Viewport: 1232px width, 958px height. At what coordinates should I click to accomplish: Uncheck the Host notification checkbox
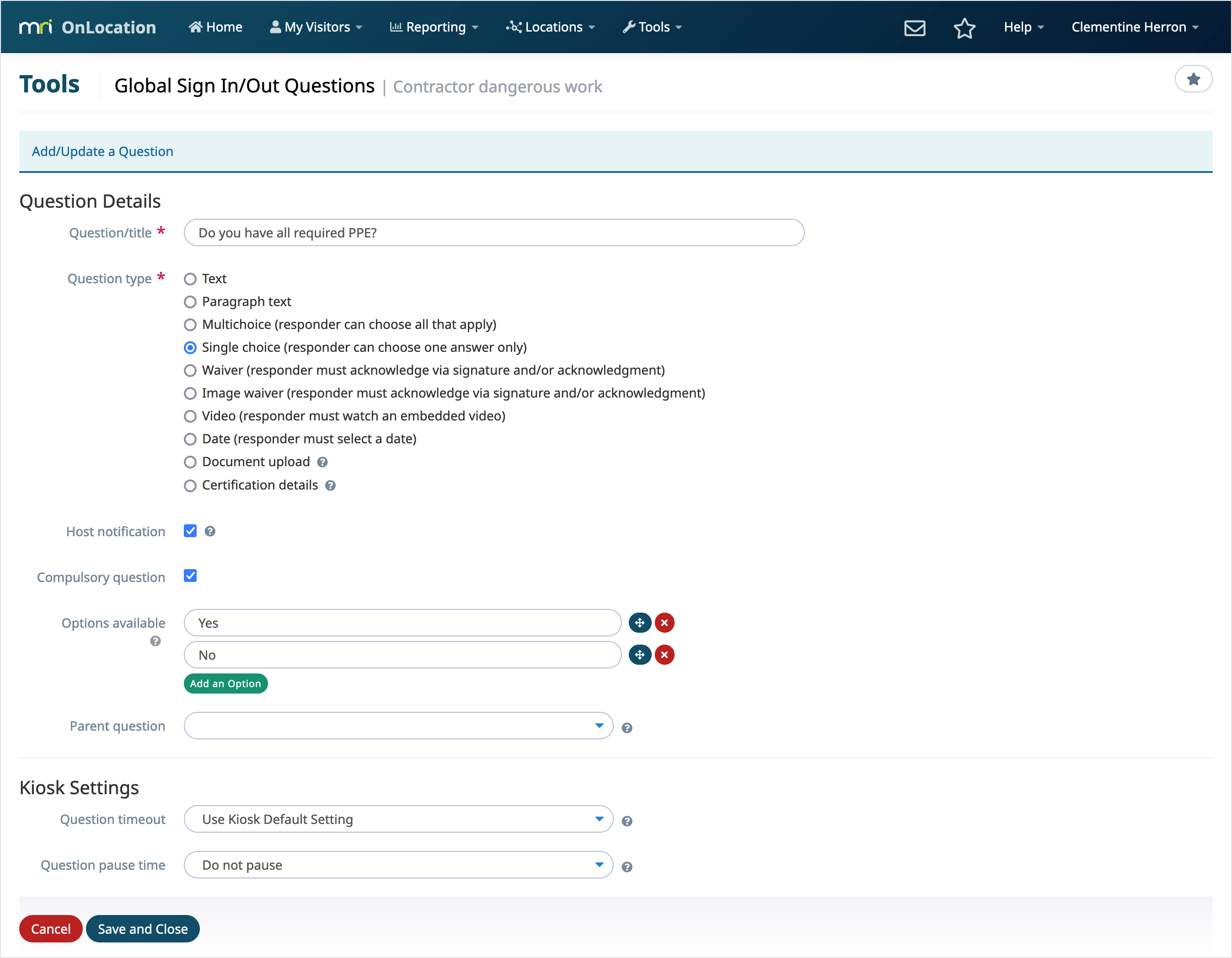[x=190, y=531]
